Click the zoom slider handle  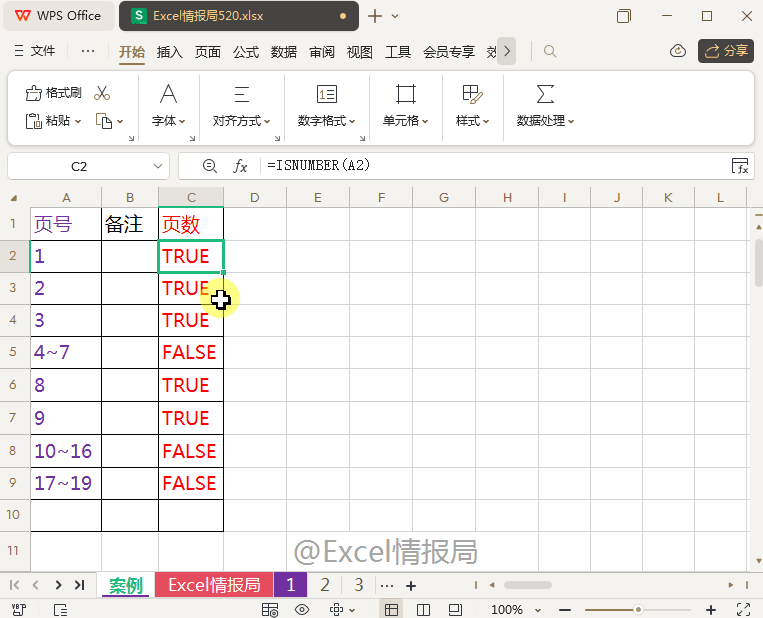pyautogui.click(x=638, y=609)
